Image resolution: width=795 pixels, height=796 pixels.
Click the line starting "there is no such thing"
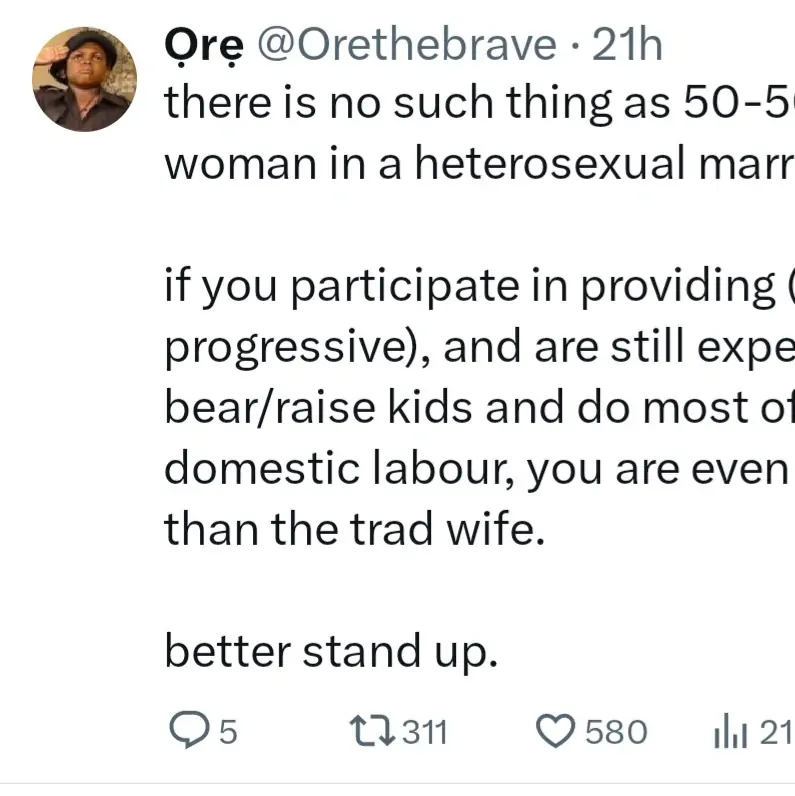[478, 103]
